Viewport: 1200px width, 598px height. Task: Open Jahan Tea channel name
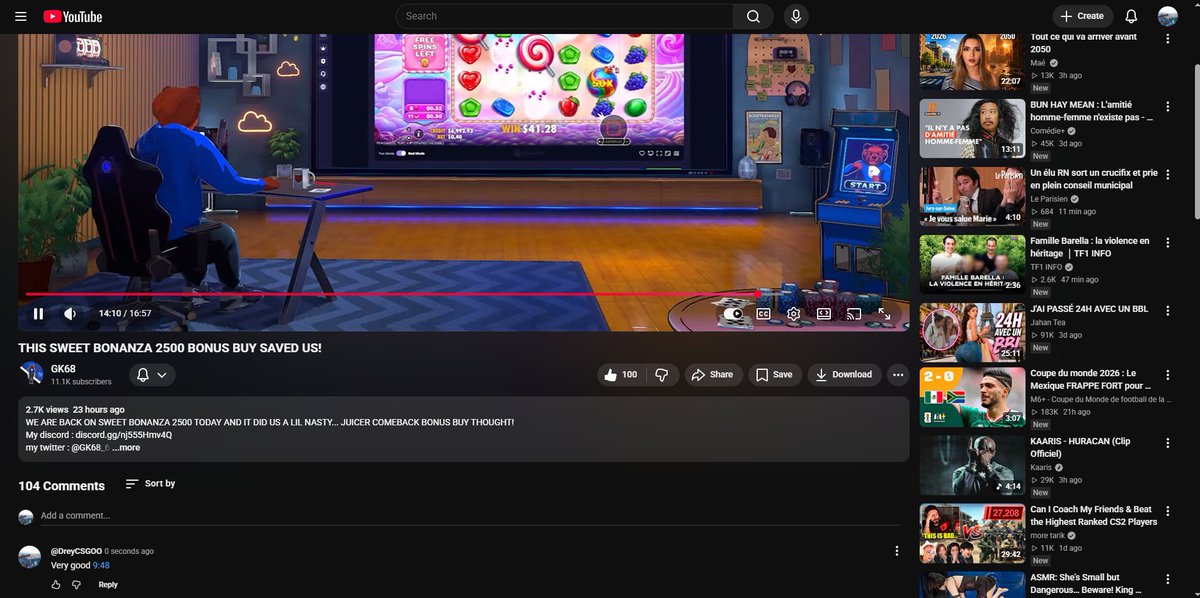point(1049,322)
